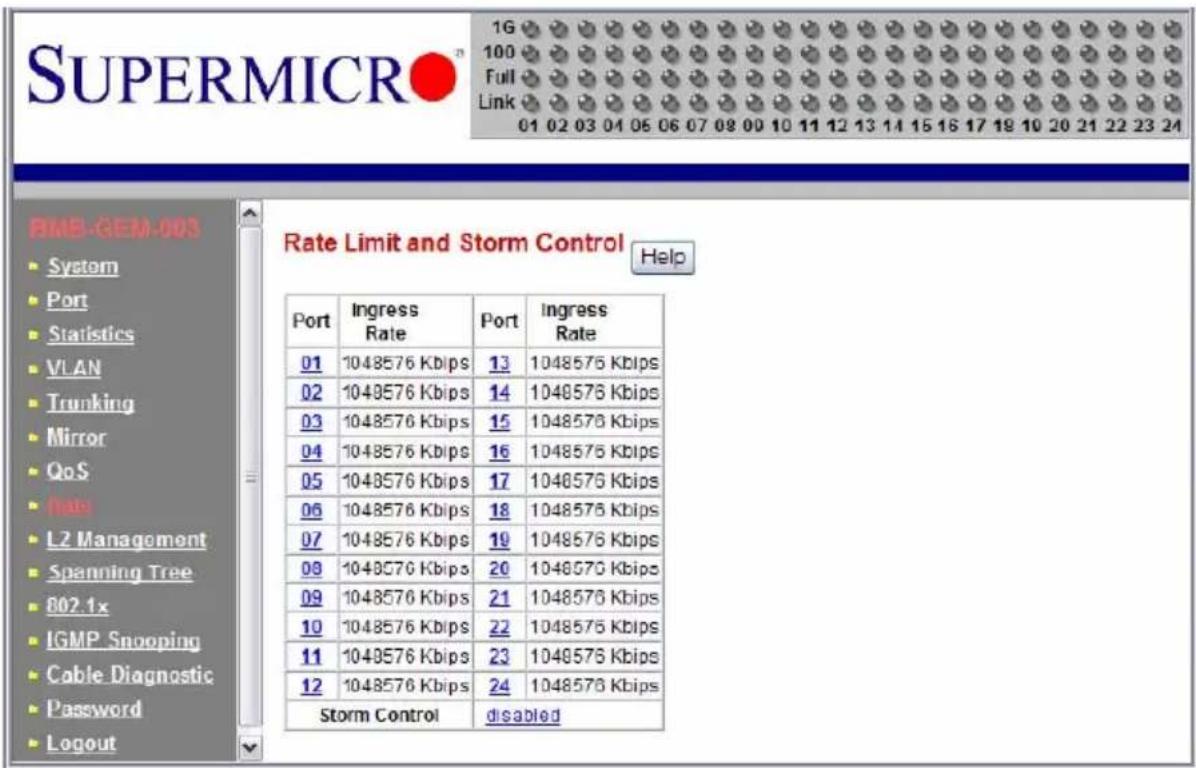Select Trunking in the sidebar
Image resolution: width=1196 pixels, height=768 pixels.
[92, 403]
